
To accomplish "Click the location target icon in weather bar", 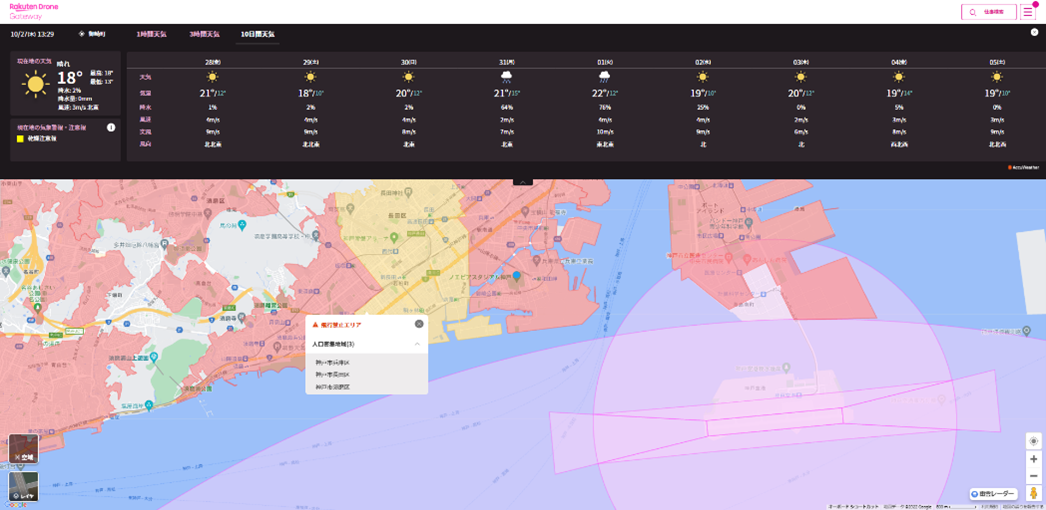I will [82, 33].
